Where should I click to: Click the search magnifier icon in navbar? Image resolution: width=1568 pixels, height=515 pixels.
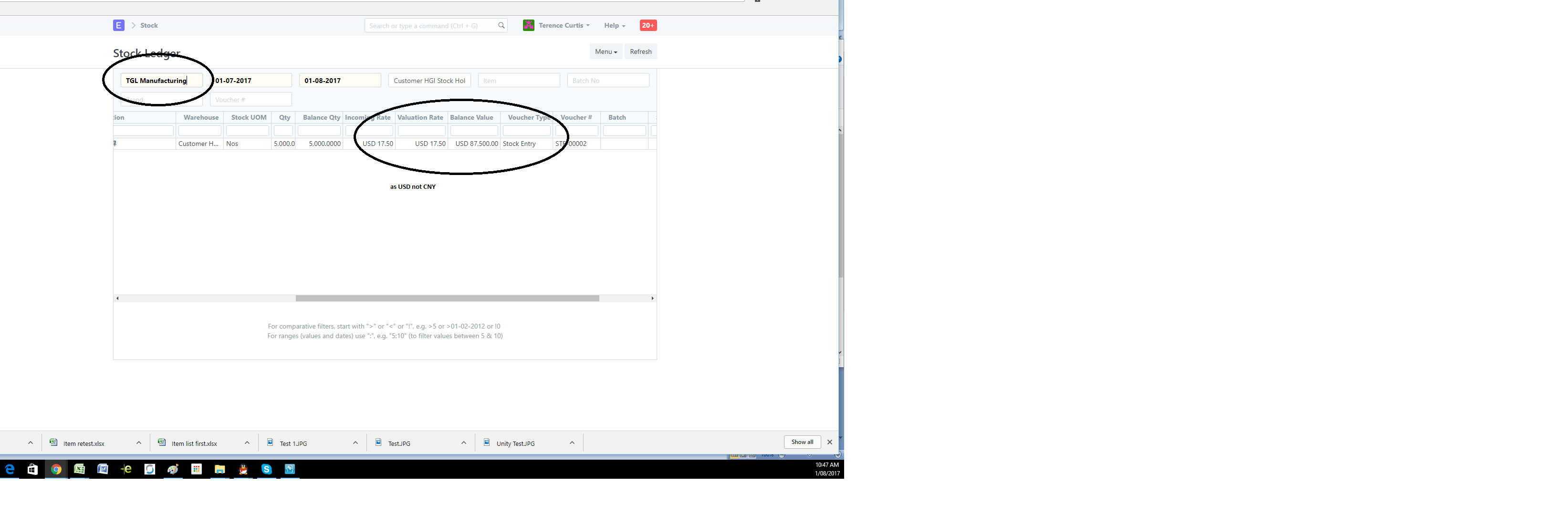pyautogui.click(x=501, y=26)
